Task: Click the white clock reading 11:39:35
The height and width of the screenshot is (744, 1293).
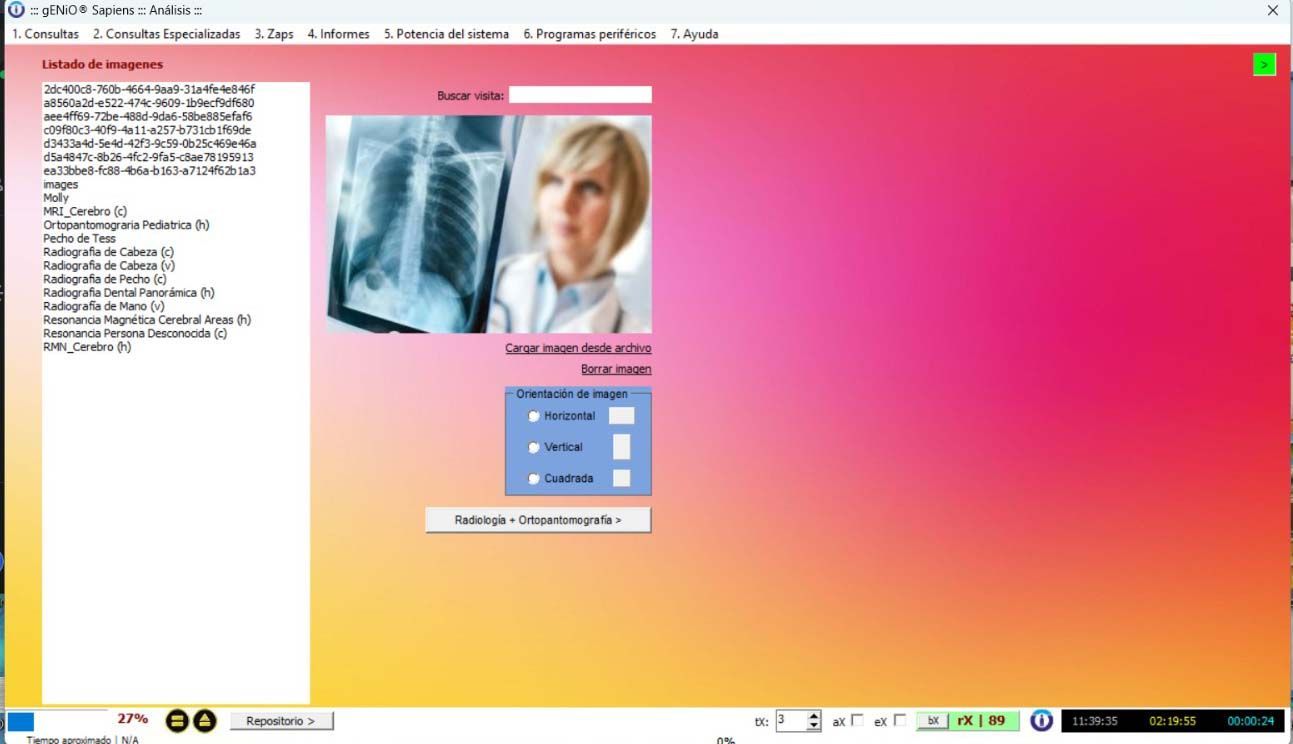Action: pyautogui.click(x=1095, y=721)
